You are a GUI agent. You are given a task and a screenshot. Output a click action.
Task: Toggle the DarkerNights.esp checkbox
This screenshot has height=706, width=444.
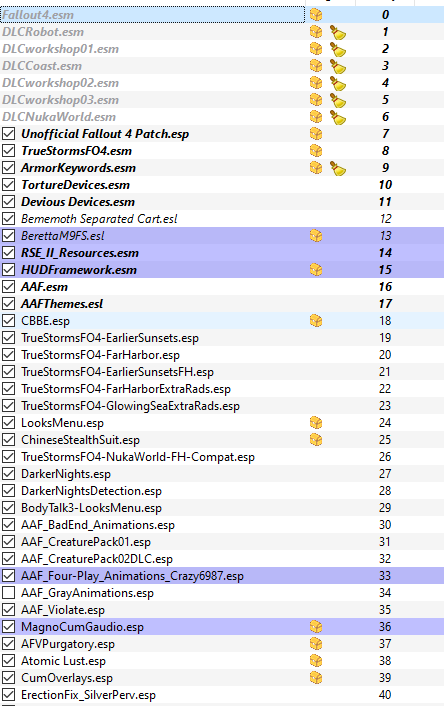(9, 474)
